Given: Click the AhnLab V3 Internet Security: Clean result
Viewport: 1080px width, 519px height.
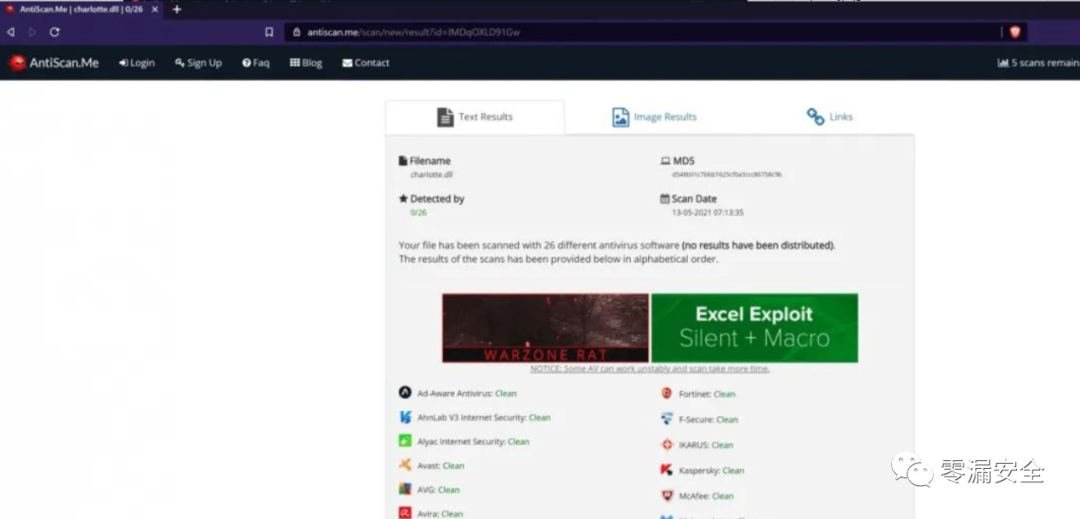Looking at the screenshot, I should point(484,418).
